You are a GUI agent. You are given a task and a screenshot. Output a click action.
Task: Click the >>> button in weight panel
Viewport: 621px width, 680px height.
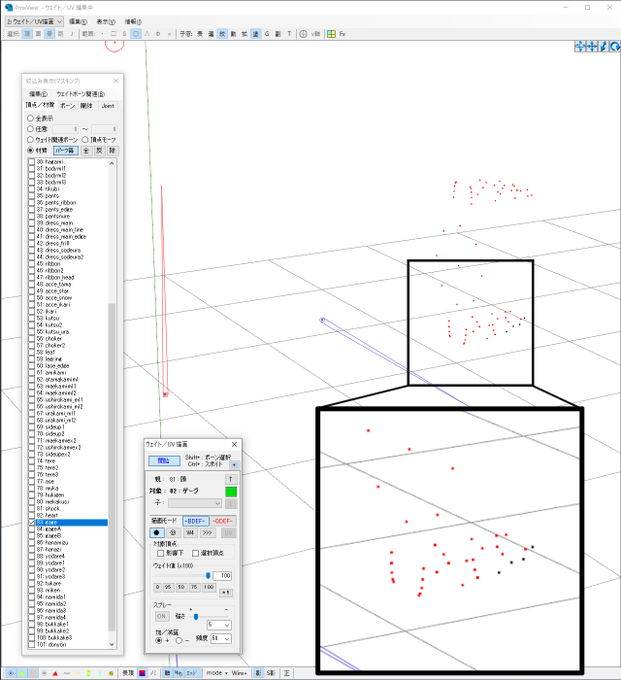coord(207,533)
